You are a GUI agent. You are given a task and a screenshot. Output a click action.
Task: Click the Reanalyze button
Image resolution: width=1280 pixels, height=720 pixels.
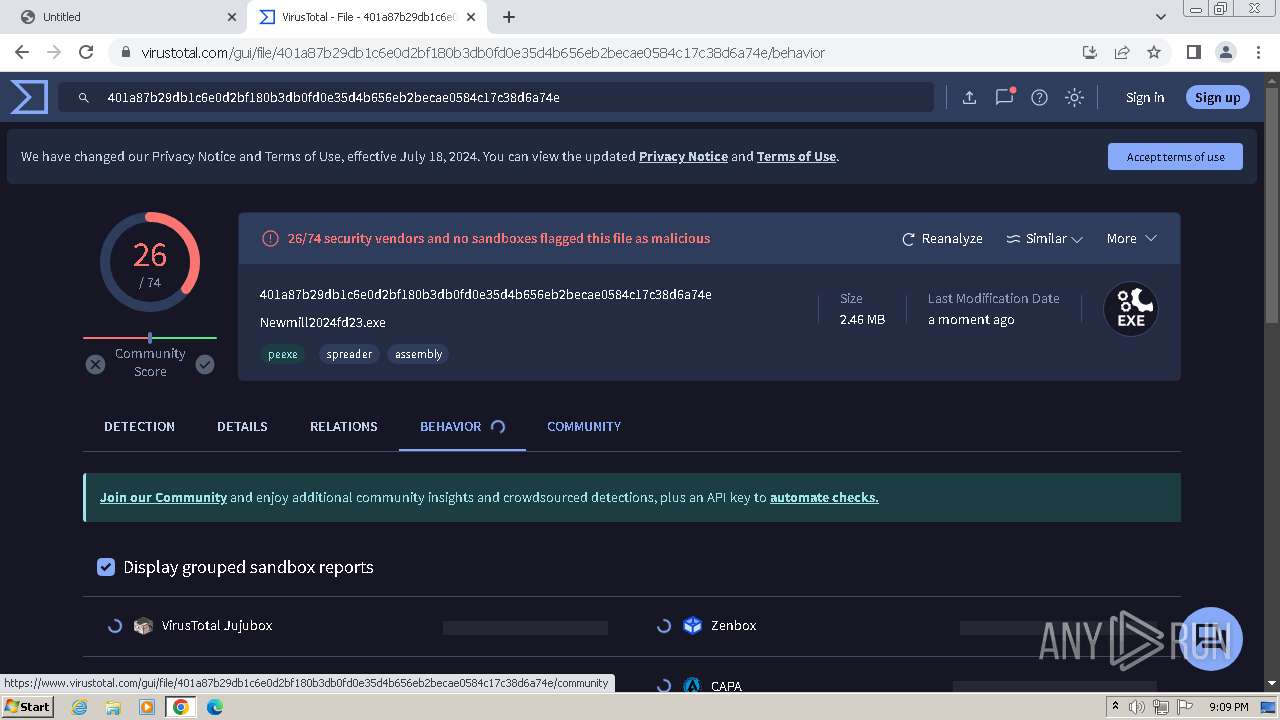pyautogui.click(x=942, y=238)
